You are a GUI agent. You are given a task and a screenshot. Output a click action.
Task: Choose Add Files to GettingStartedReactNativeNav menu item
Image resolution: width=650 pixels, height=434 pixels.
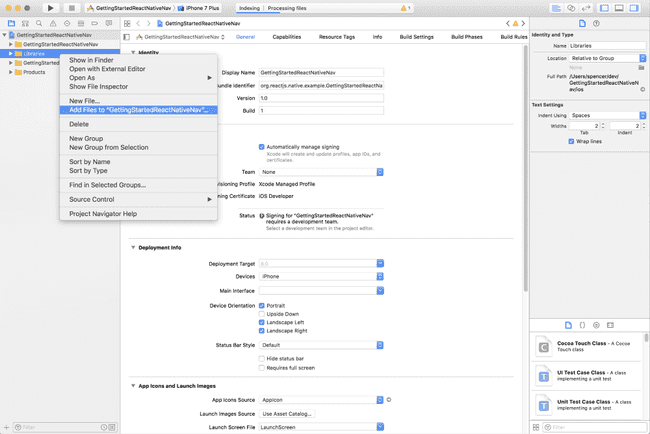138,110
